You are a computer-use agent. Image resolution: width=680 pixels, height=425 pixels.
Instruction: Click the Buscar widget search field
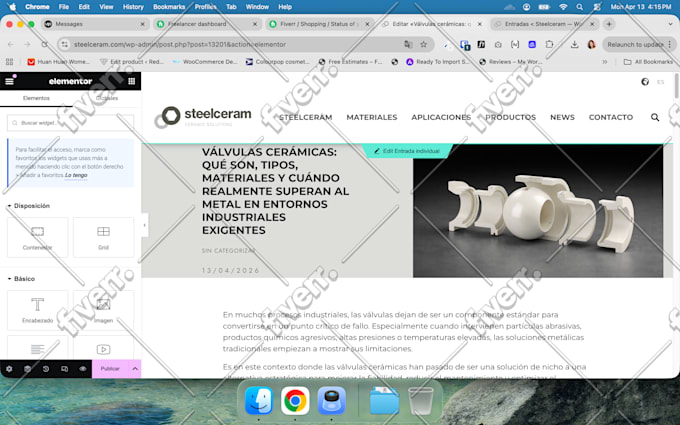pos(71,123)
